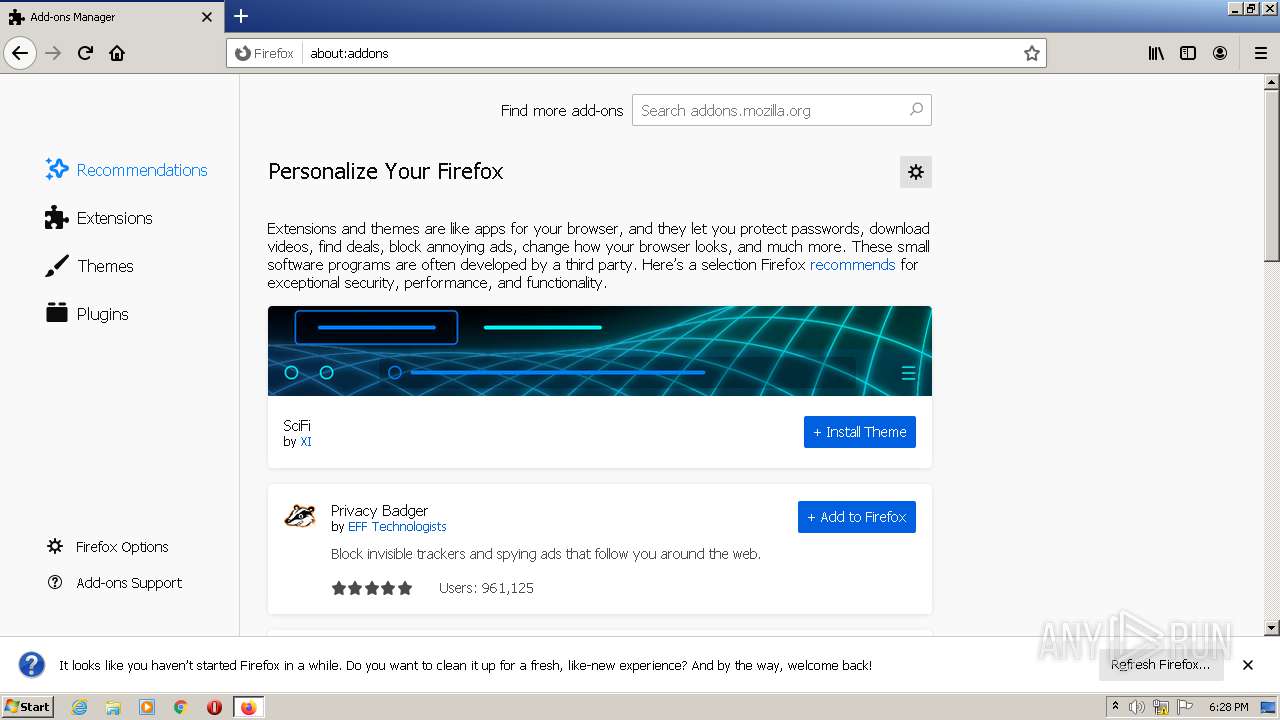
Task: Click the Action Center flag icon
Action: pyautogui.click(x=1185, y=707)
